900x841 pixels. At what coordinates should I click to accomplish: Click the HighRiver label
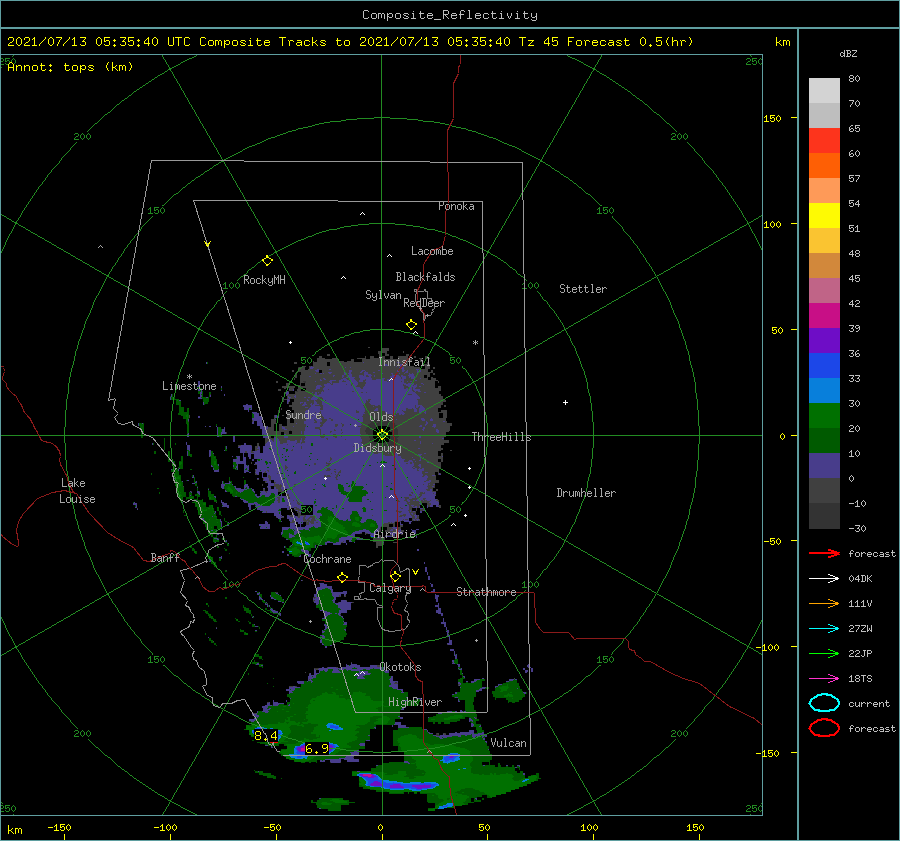415,702
